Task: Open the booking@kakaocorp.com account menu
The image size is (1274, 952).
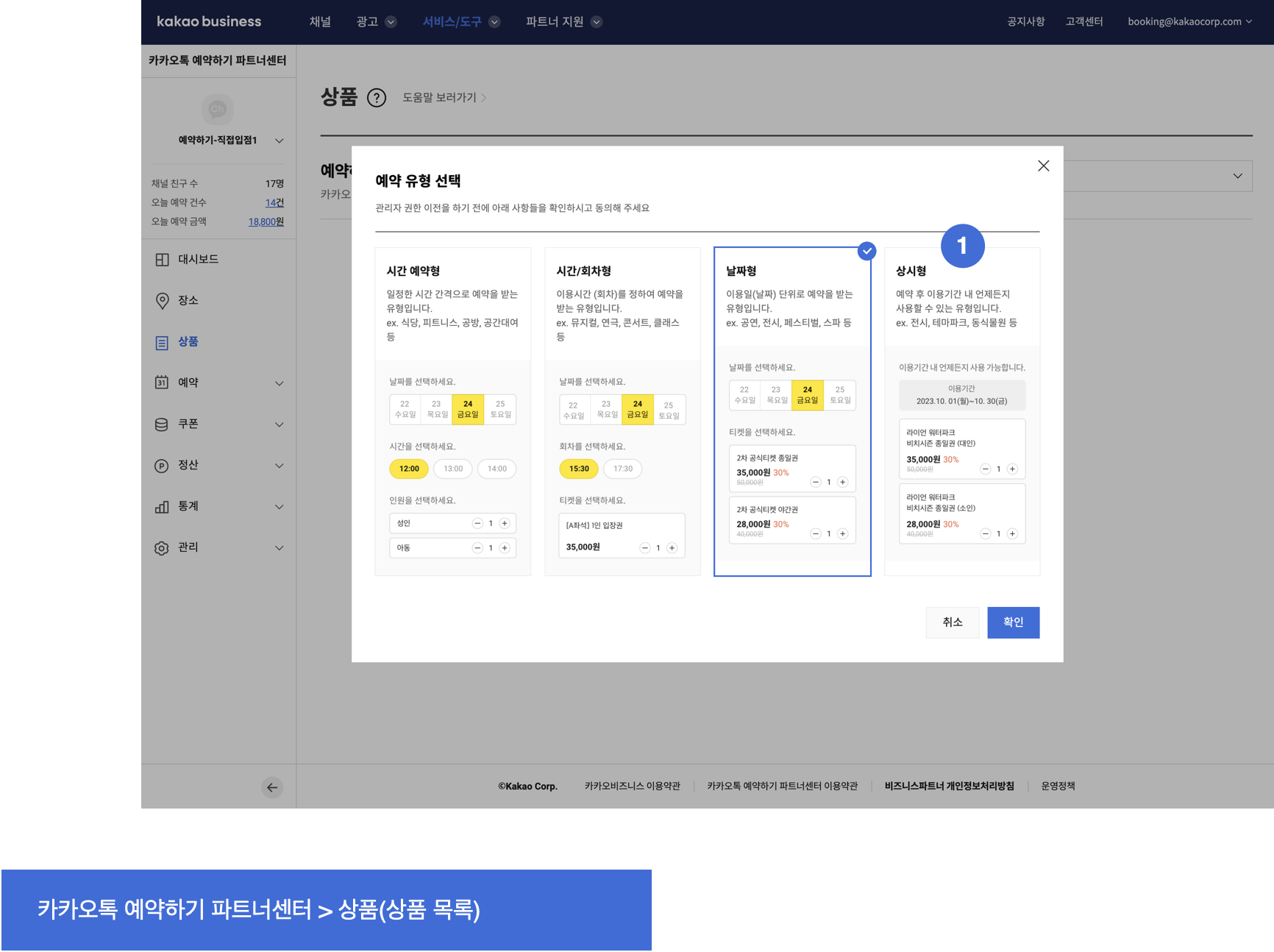Action: pyautogui.click(x=1189, y=22)
